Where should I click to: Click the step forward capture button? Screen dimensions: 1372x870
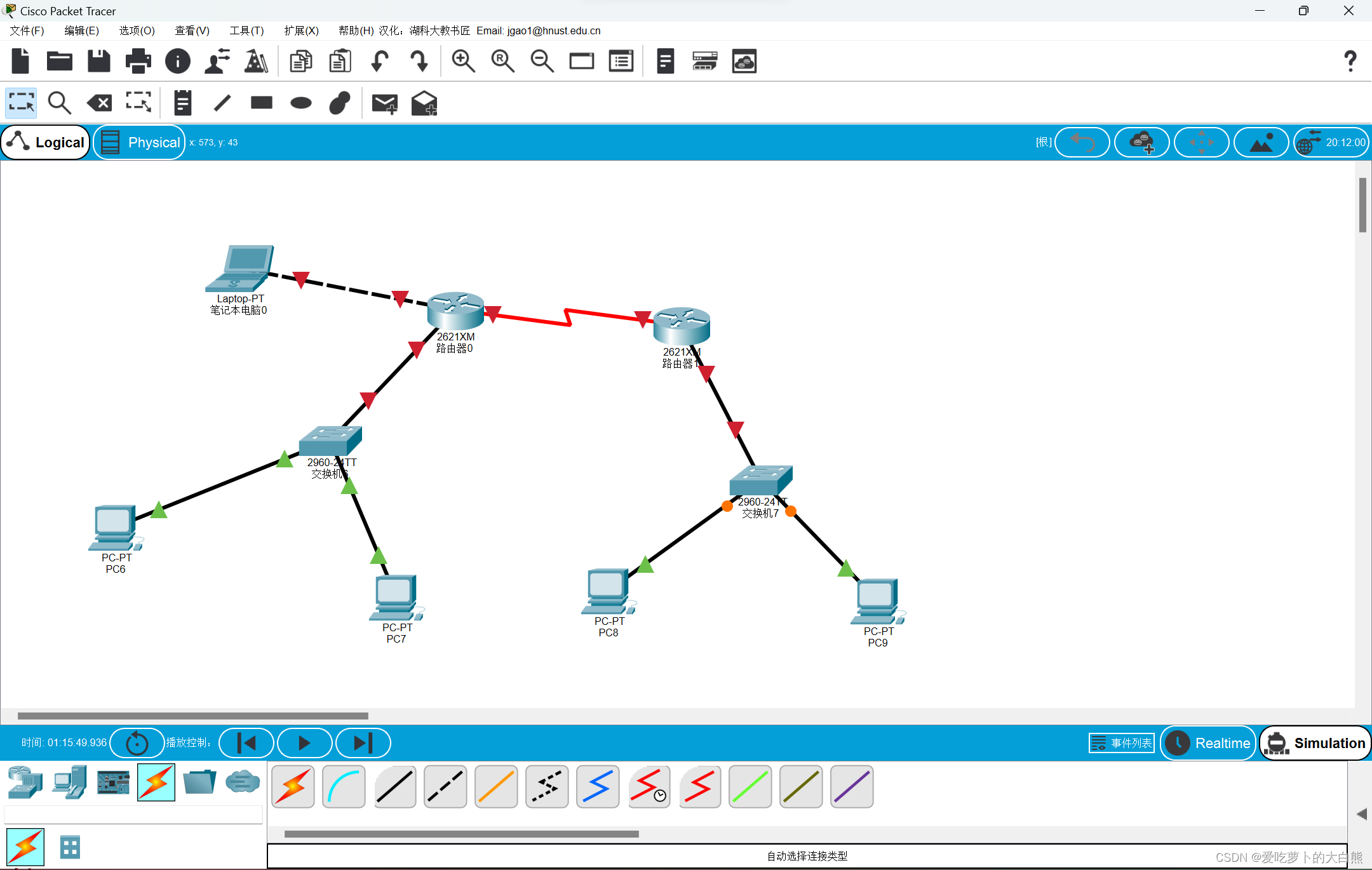coord(363,743)
